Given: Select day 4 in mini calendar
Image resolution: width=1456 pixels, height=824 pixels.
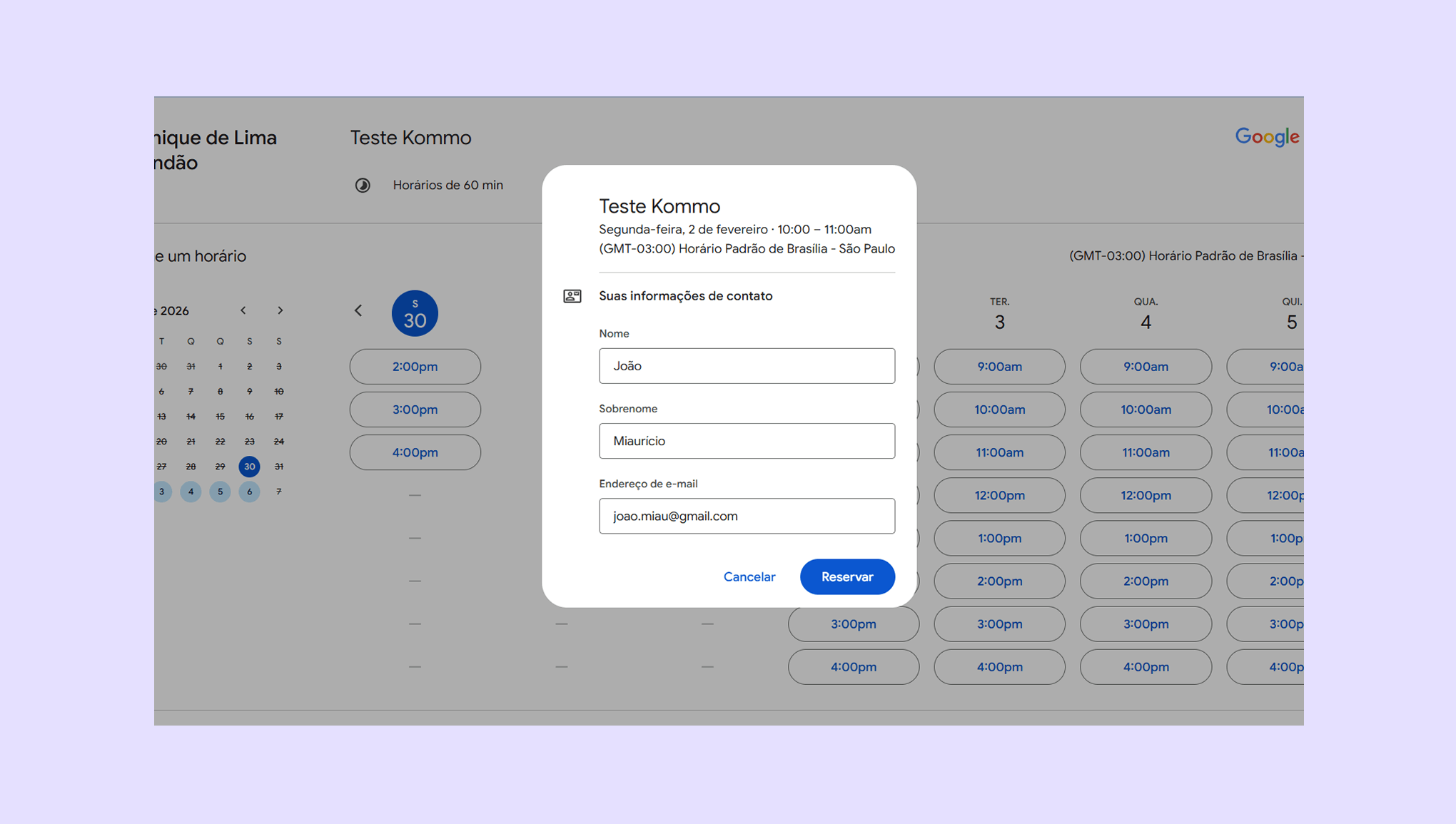Looking at the screenshot, I should point(191,492).
